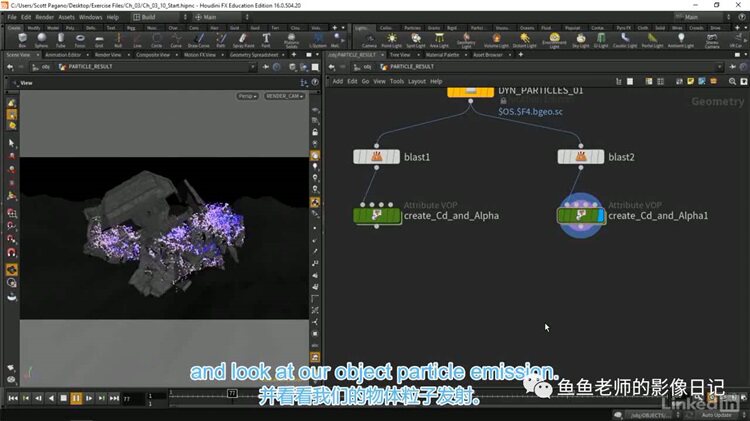The height and width of the screenshot is (421, 750).
Task: Click the network editor search magnifier icon
Action: [x=732, y=82]
